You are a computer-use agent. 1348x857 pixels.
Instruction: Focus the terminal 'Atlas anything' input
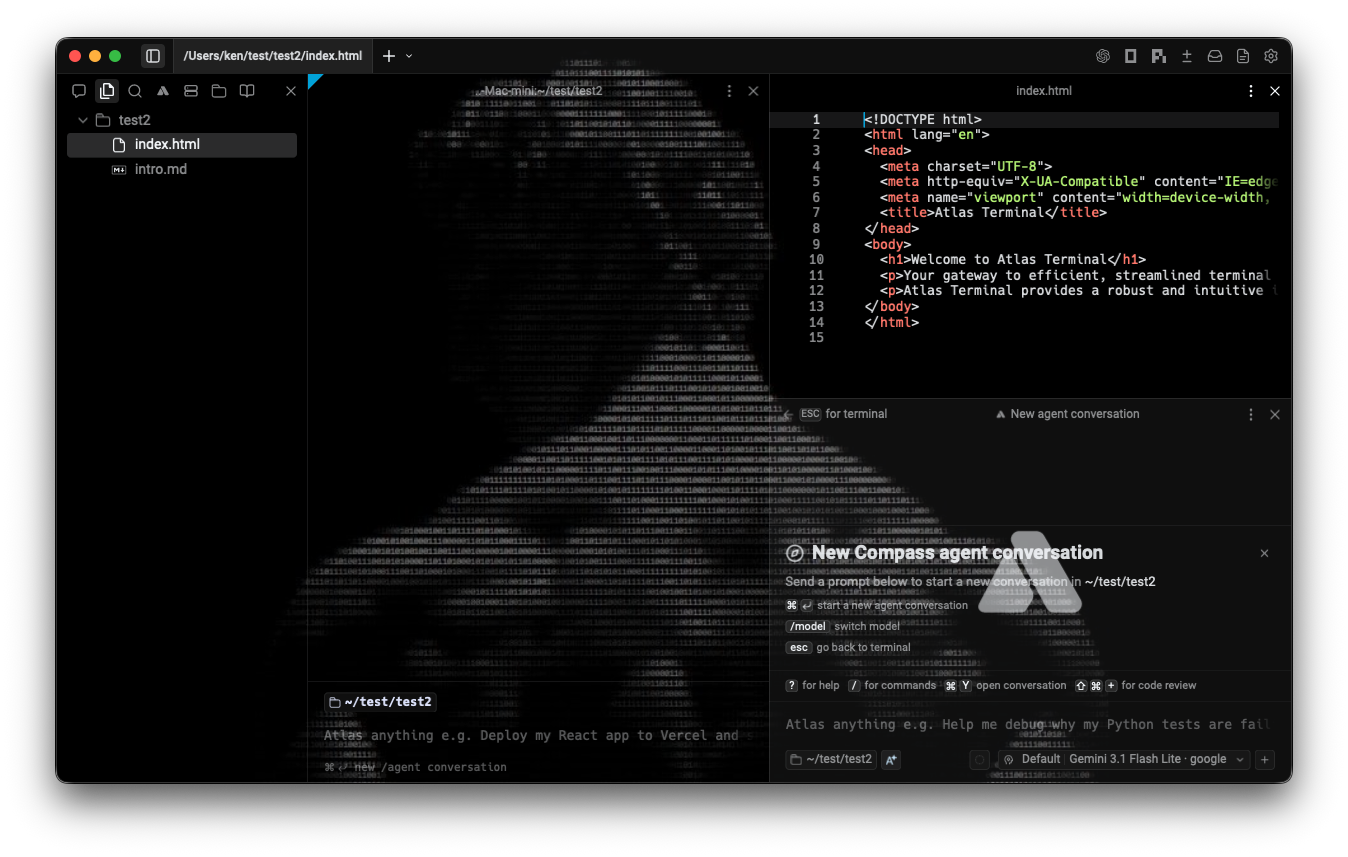point(531,735)
